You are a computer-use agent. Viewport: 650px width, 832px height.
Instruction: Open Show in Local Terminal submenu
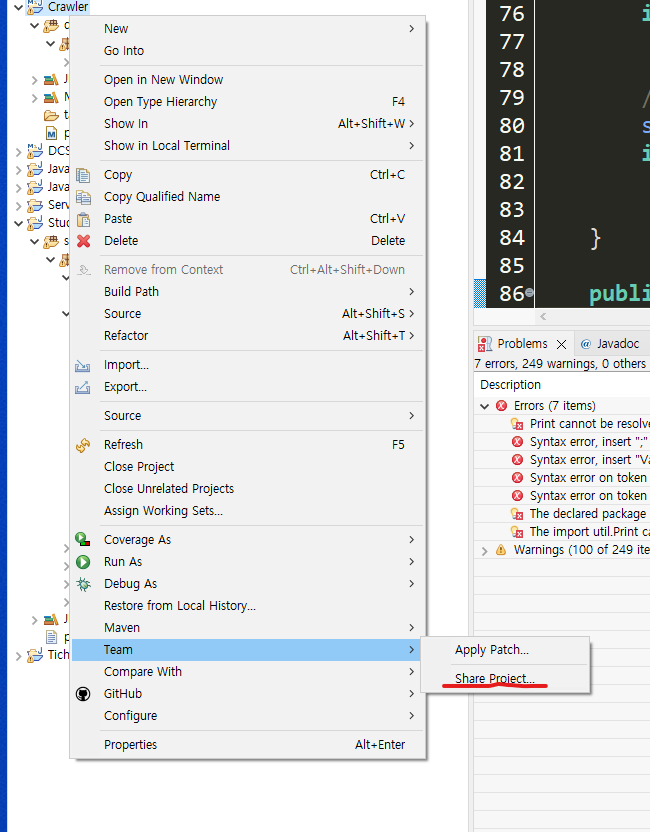pyautogui.click(x=247, y=146)
